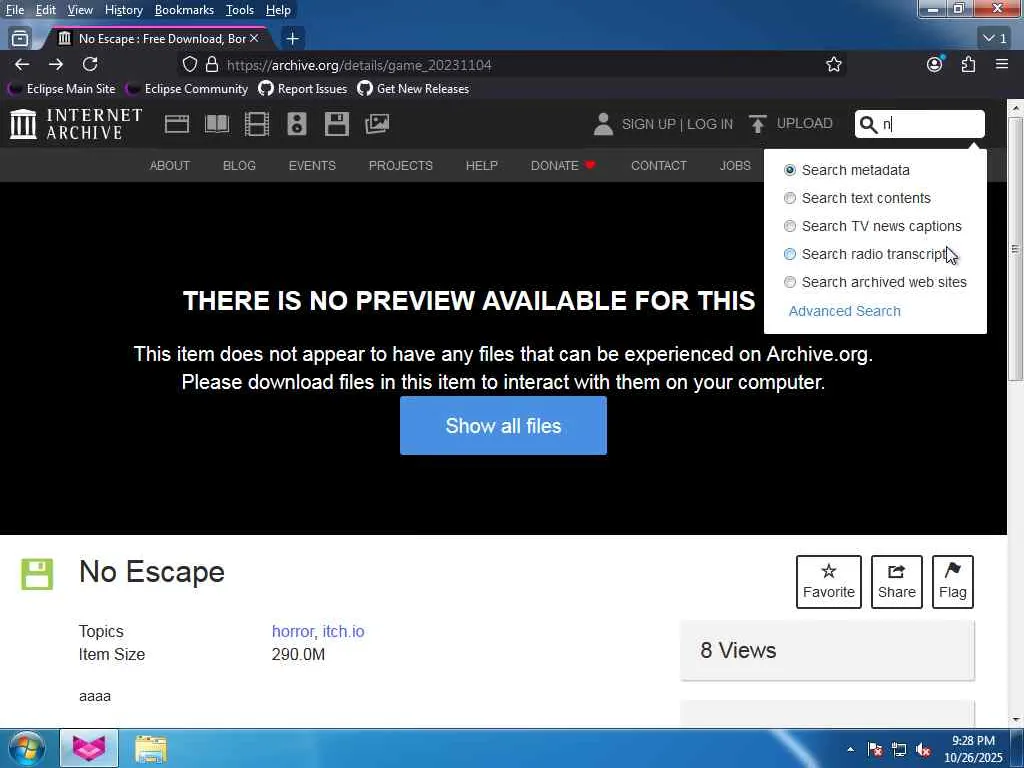Open a new tab with plus
1024x768 pixels.
[x=293, y=39]
